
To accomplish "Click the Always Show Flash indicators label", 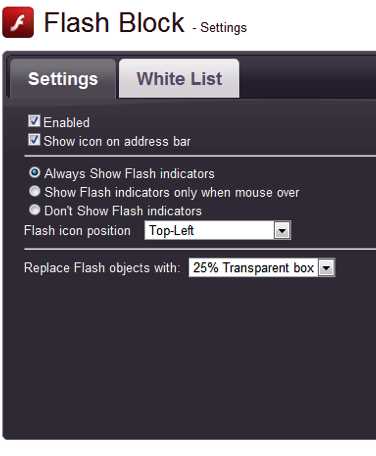I will [x=130, y=174].
